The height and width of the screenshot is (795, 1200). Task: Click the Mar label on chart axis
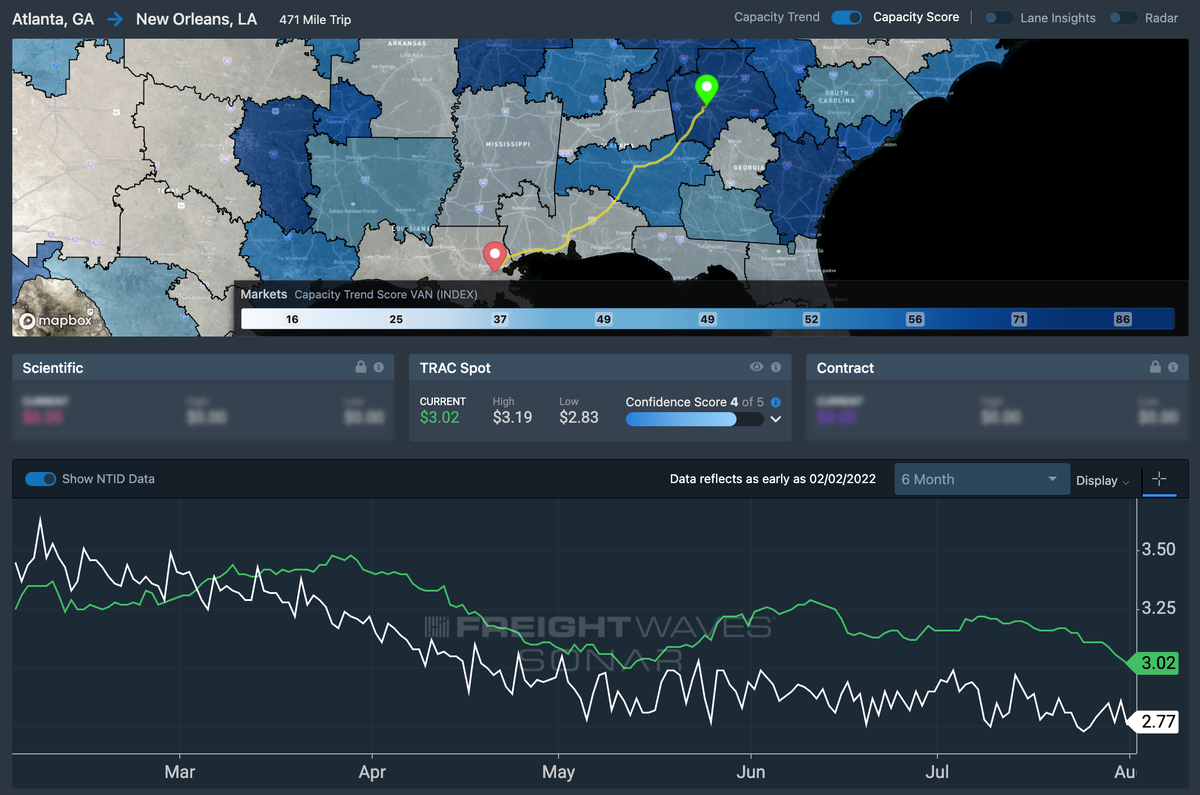click(x=180, y=772)
